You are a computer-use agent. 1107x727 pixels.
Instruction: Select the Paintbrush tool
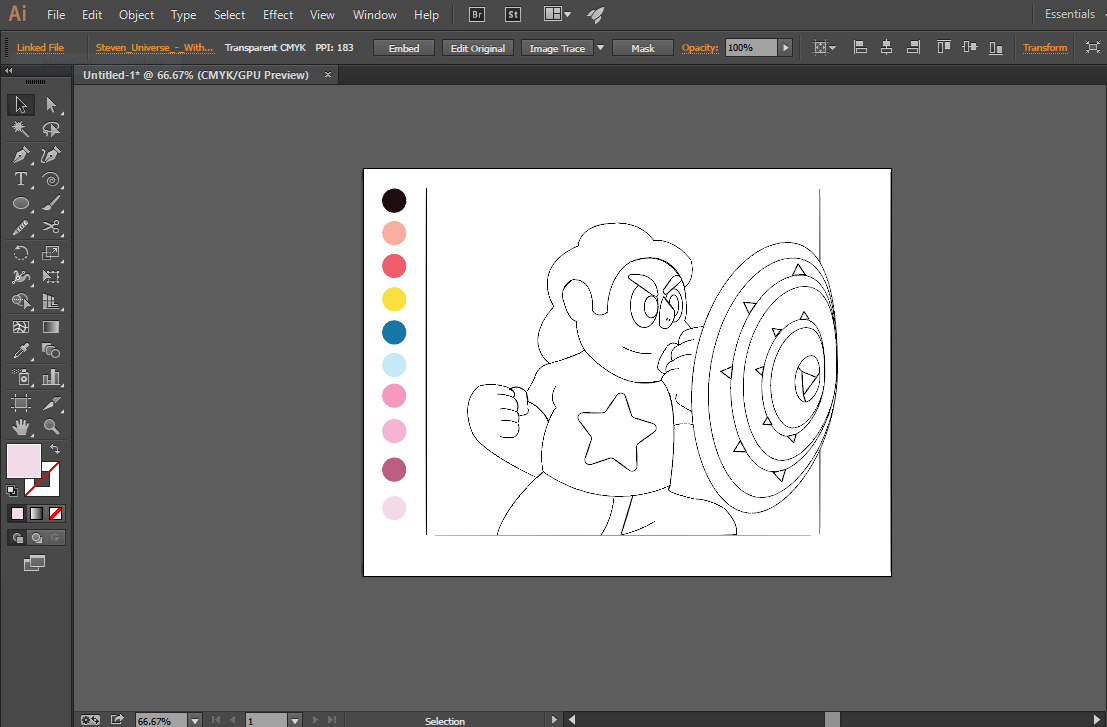(x=51, y=203)
